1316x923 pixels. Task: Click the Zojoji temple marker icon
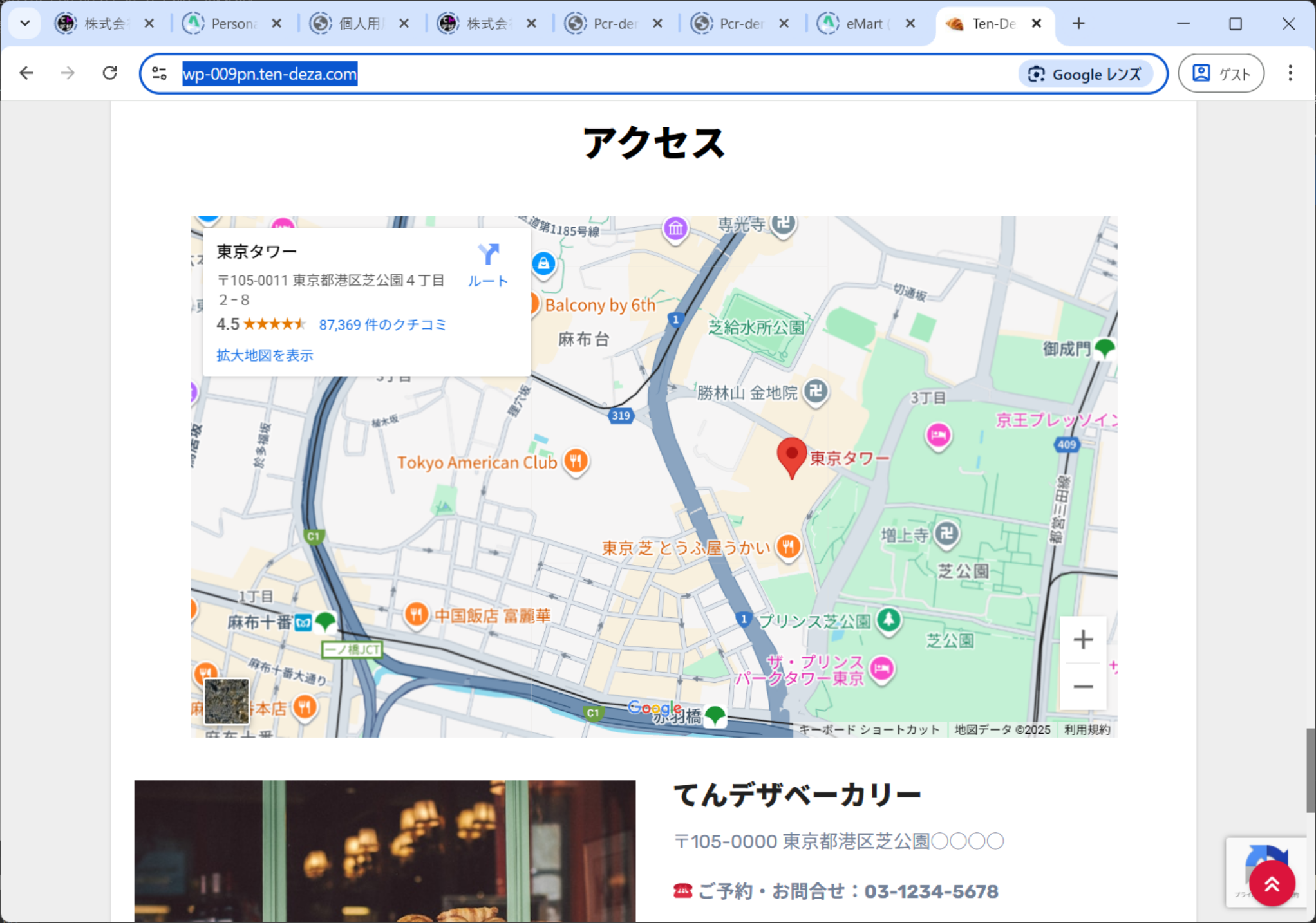tap(946, 534)
